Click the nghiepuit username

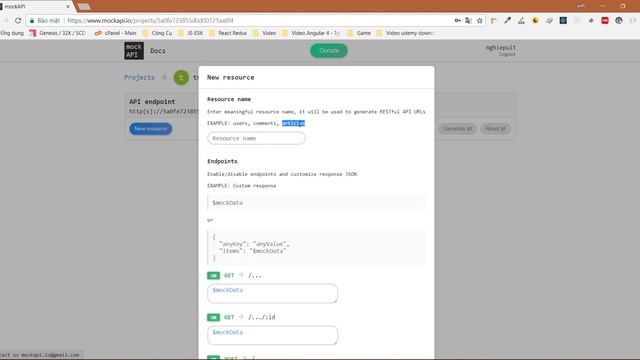[500, 47]
